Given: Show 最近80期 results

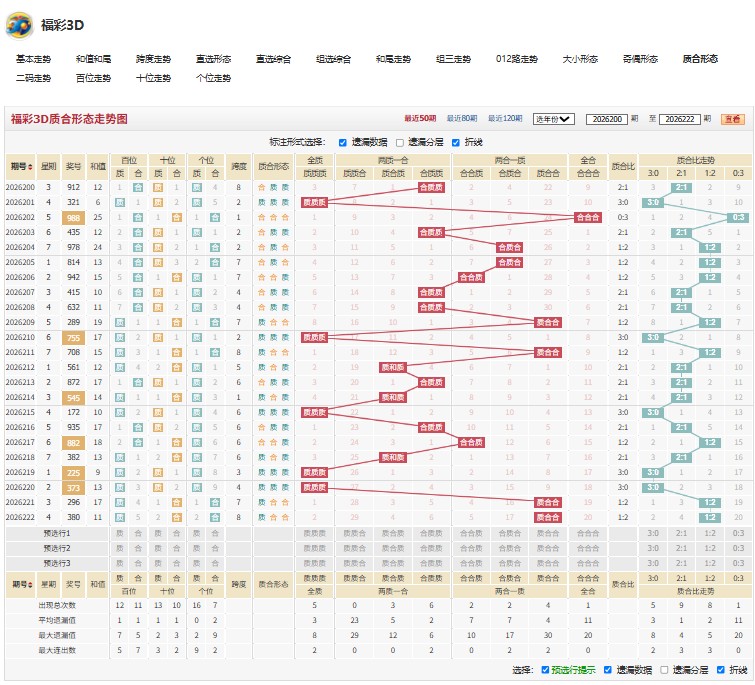Looking at the screenshot, I should coord(462,118).
